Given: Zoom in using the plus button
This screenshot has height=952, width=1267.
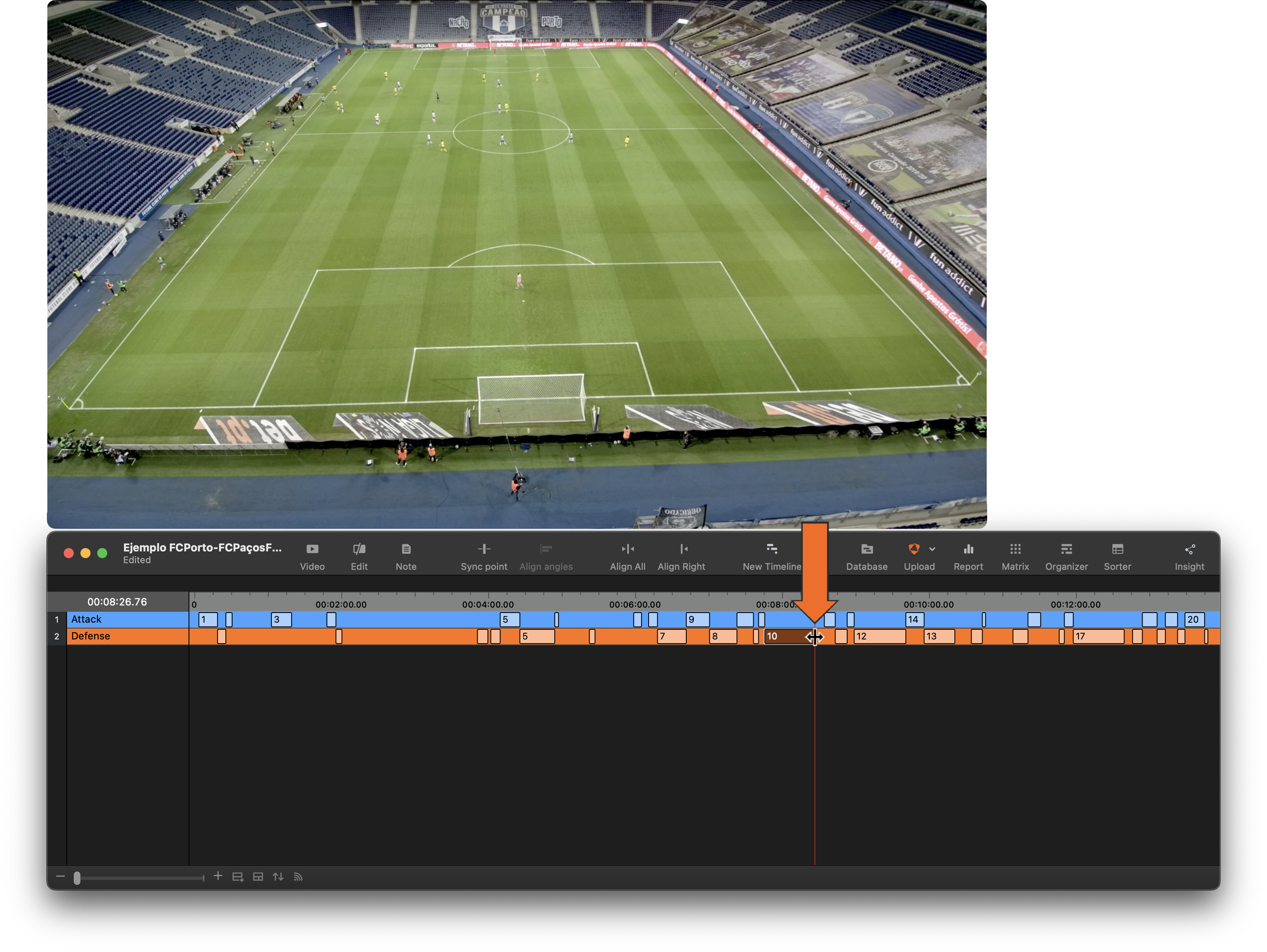Looking at the screenshot, I should tap(218, 877).
